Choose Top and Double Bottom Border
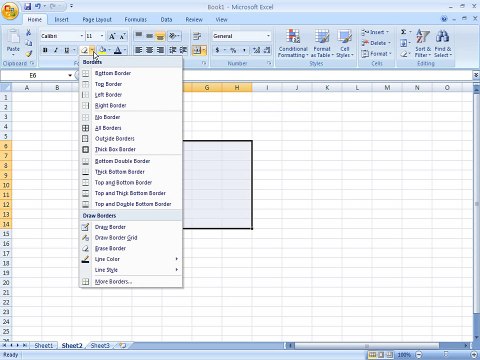Viewport: 480px width, 360px height. pyautogui.click(x=131, y=204)
